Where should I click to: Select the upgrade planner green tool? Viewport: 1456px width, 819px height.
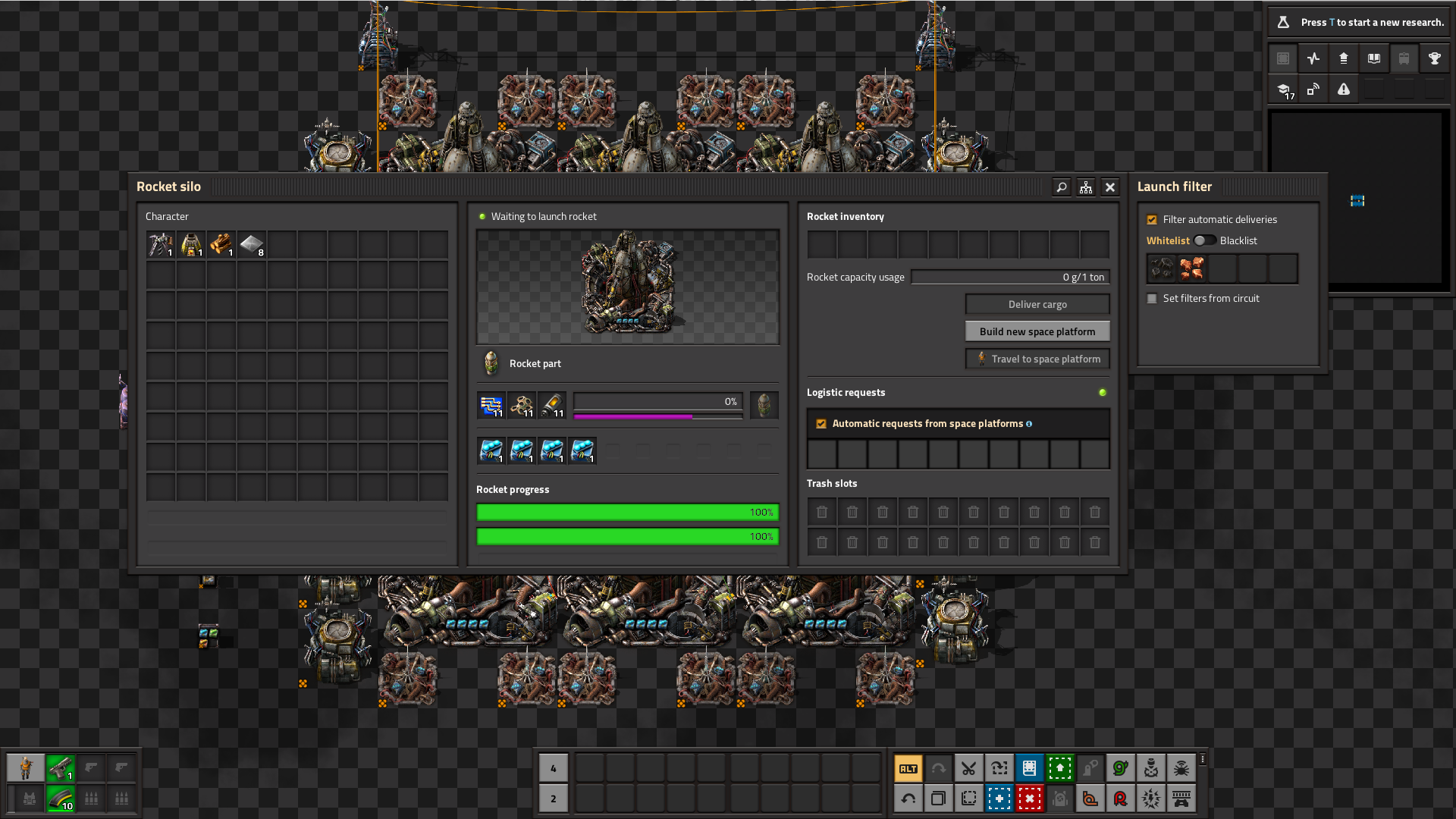(1060, 768)
